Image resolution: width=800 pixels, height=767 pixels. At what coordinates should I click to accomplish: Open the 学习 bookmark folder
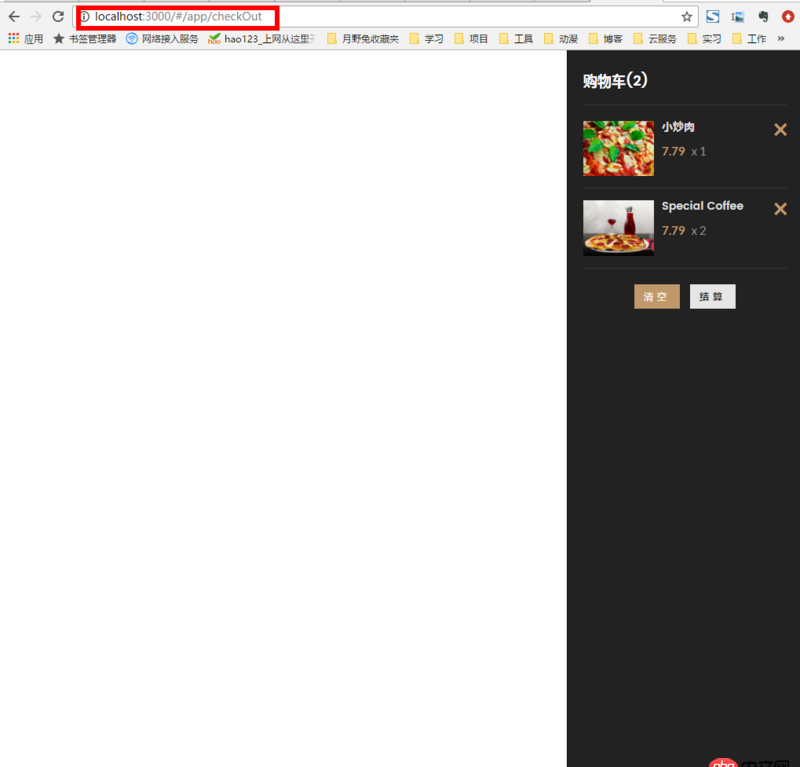pos(427,39)
